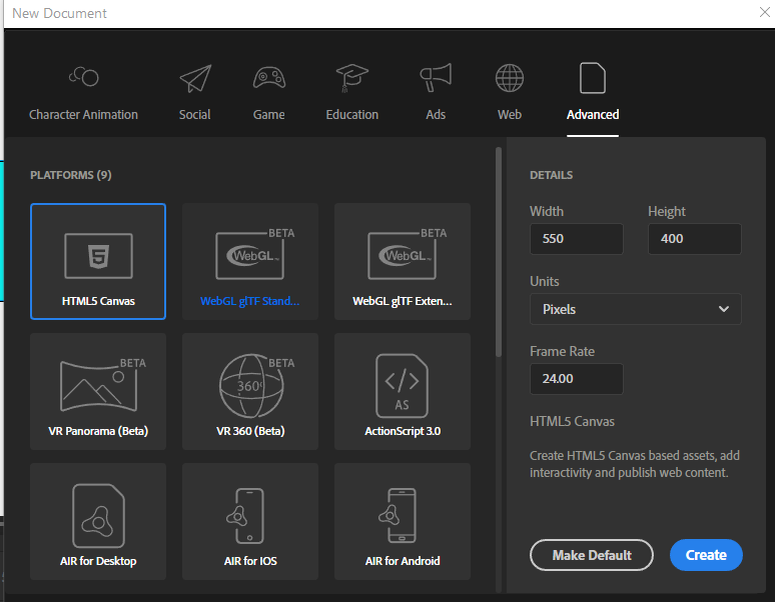
Task: Click the AIR for iOS label text
Action: 251,561
